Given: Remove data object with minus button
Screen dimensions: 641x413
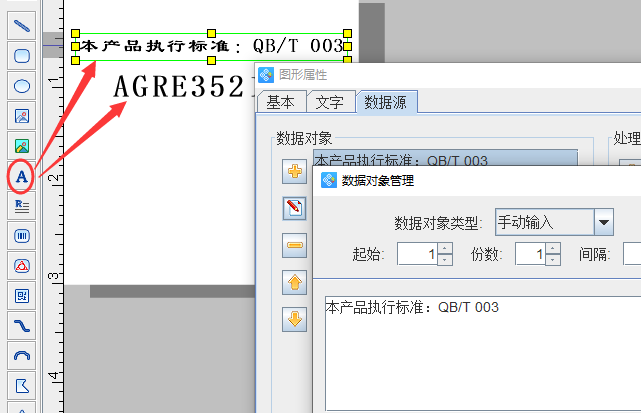Looking at the screenshot, I should click(295, 246).
